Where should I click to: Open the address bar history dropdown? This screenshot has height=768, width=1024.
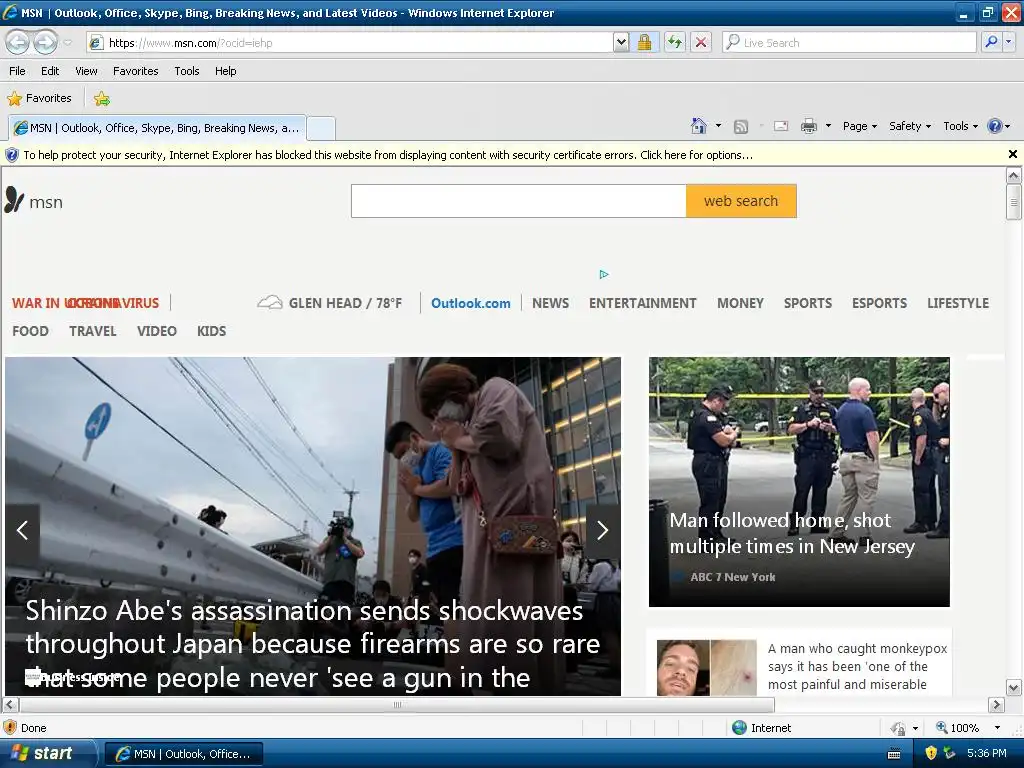621,42
